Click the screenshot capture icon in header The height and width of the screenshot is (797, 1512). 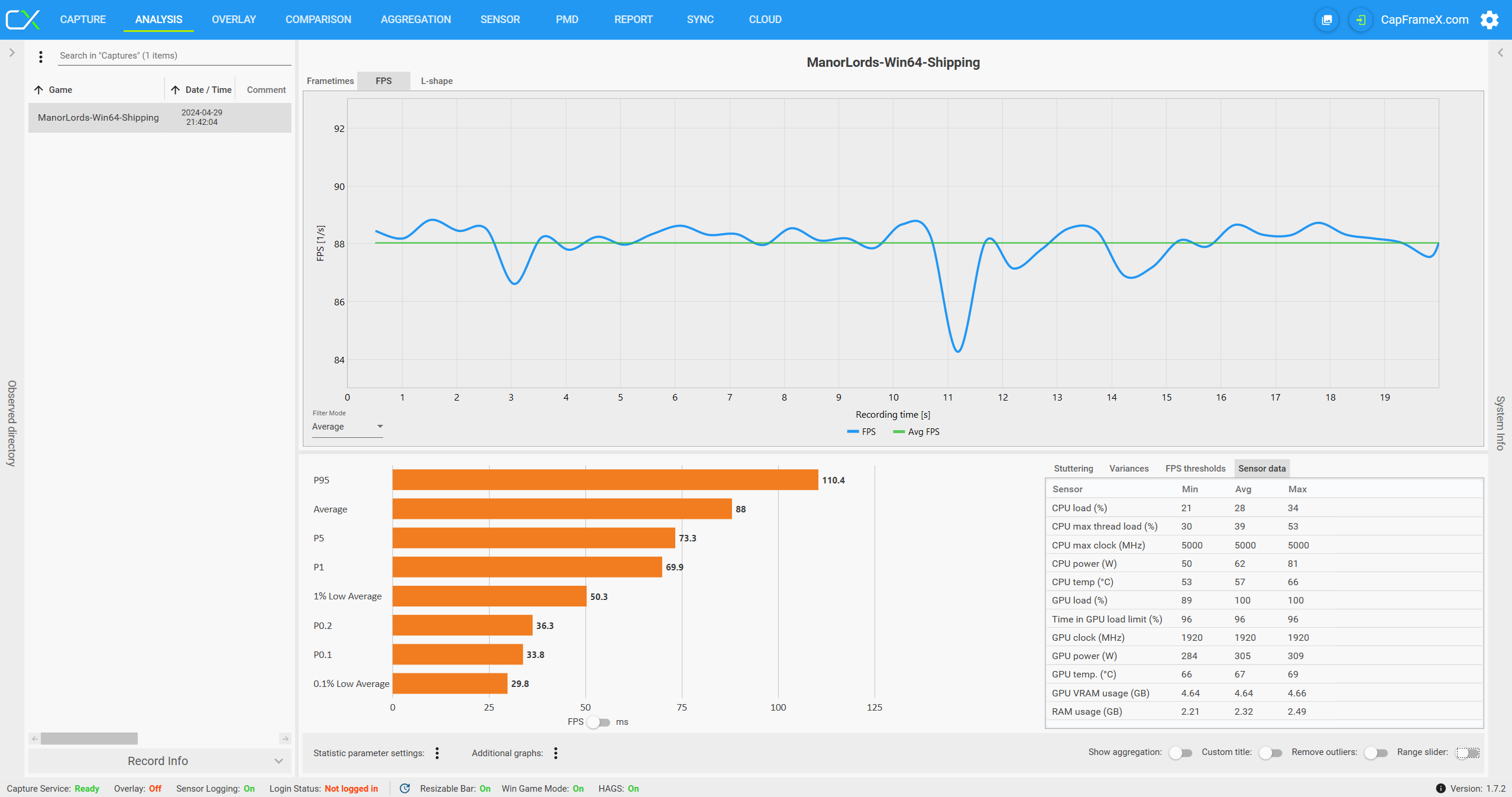point(1327,20)
